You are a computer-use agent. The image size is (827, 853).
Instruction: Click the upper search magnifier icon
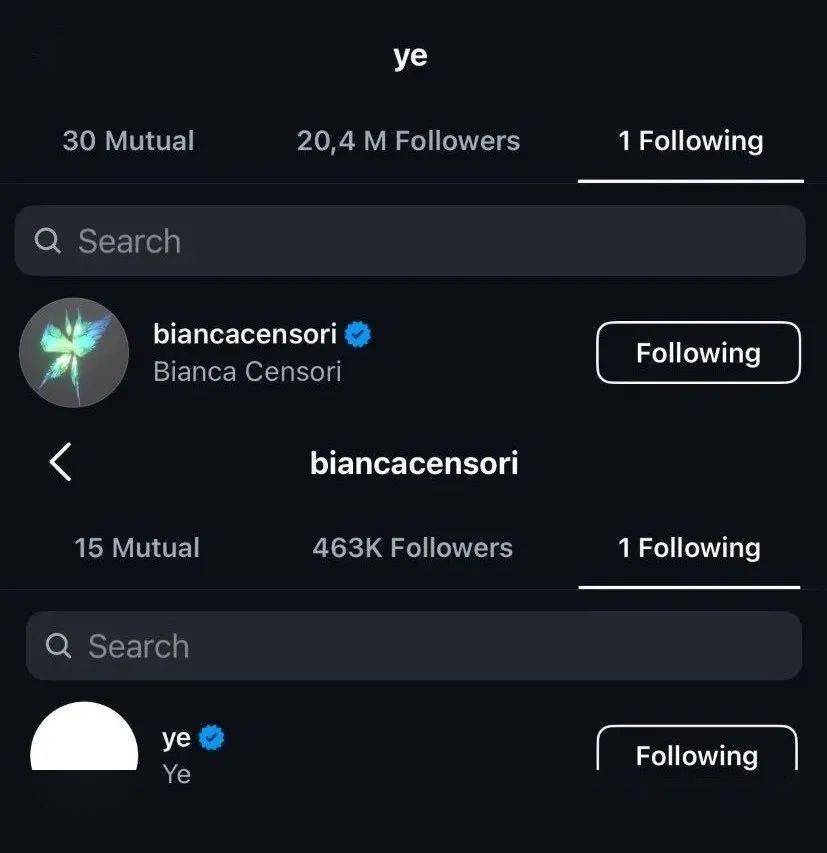pos(48,241)
